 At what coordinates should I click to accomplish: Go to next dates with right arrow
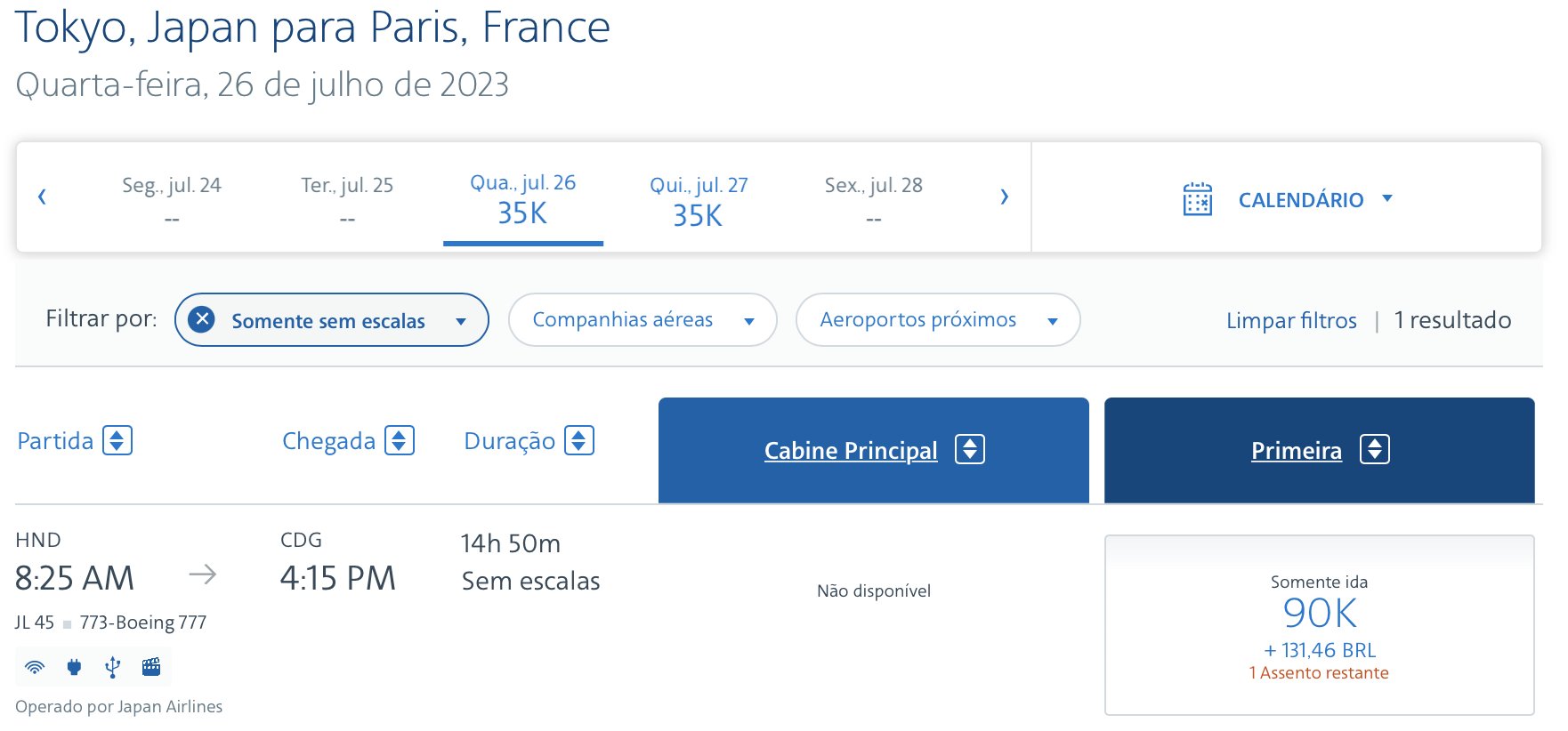point(1004,197)
